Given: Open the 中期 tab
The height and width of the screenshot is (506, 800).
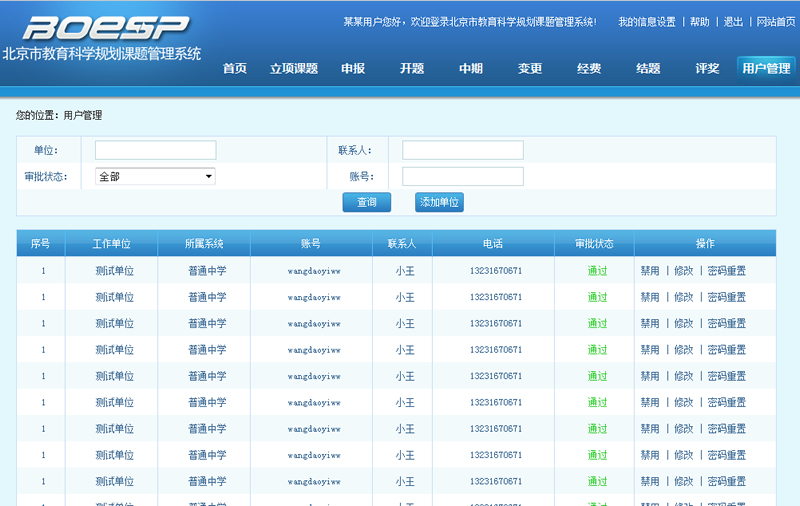Looking at the screenshot, I should point(471,69).
